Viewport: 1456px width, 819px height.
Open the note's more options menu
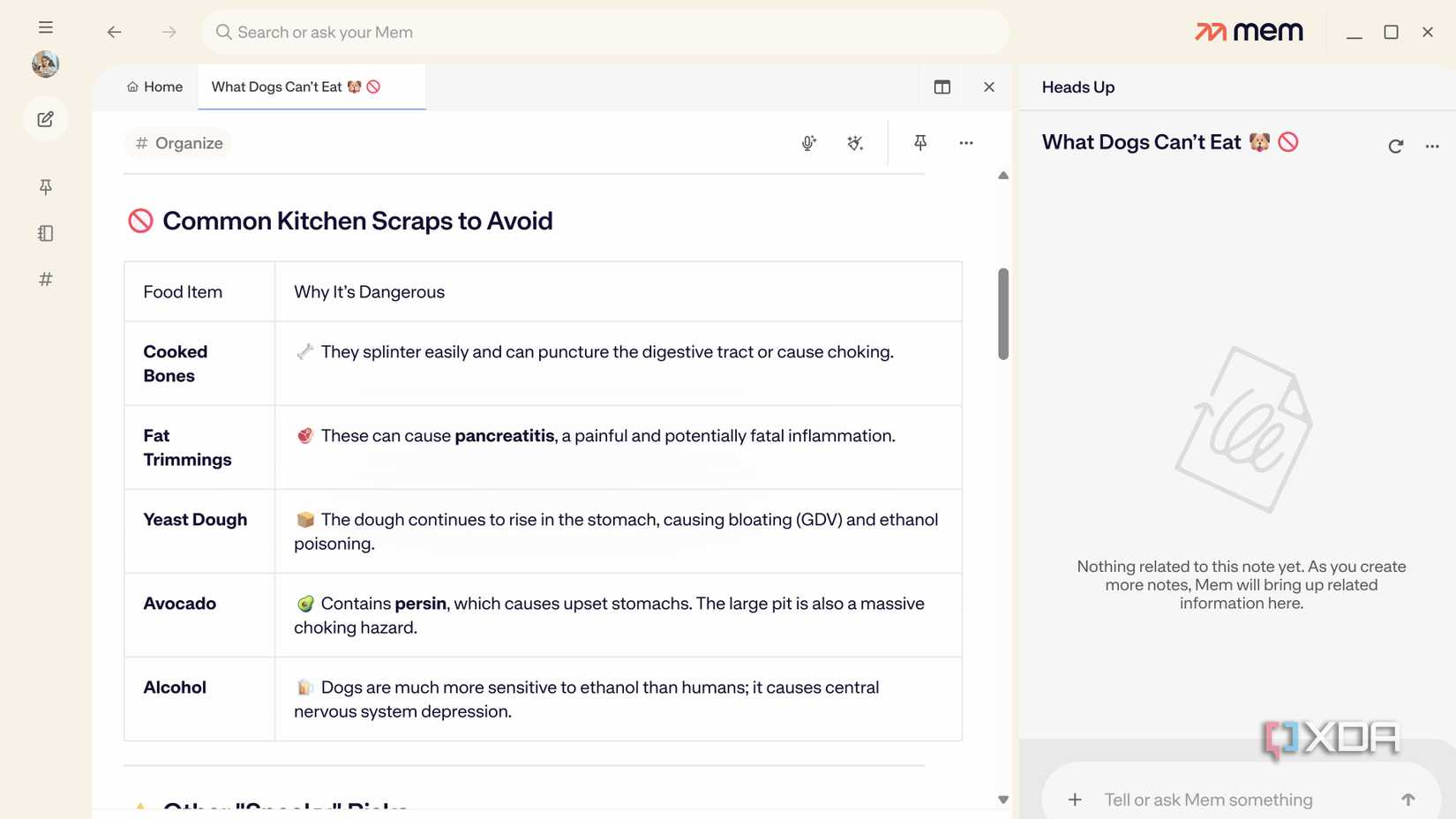click(x=966, y=143)
